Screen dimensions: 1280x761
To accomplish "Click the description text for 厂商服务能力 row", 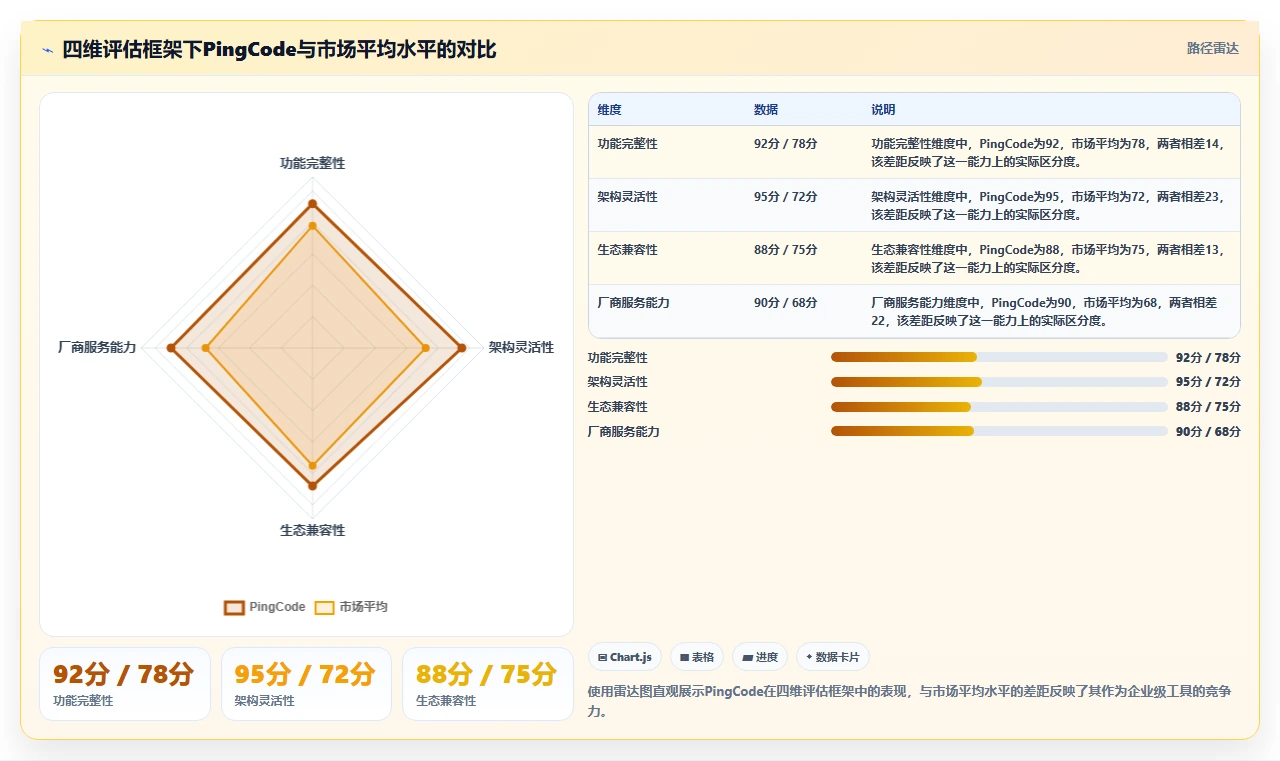I will click(1044, 311).
